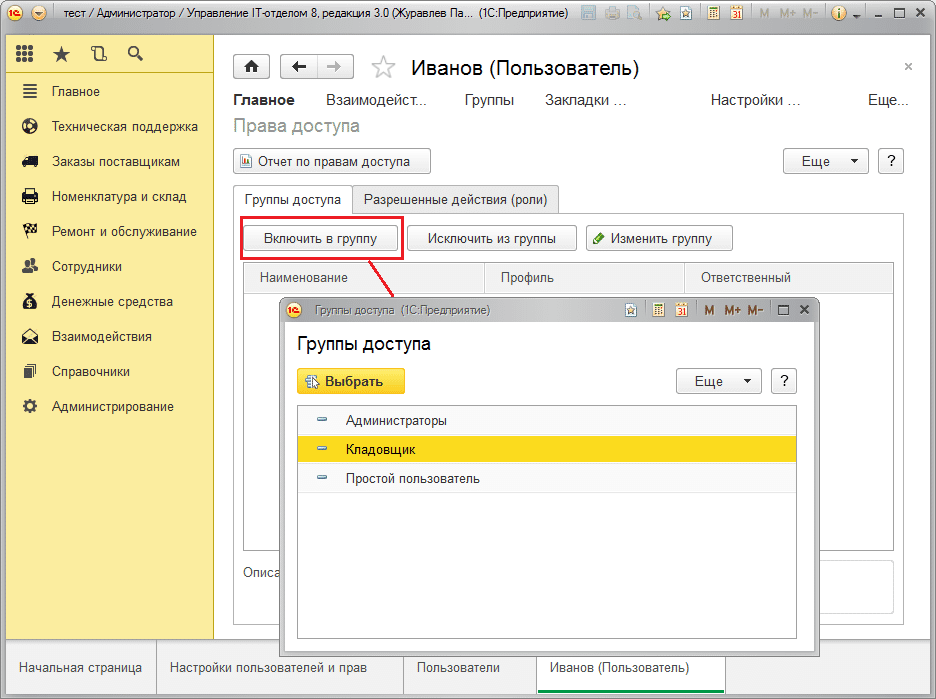The width and height of the screenshot is (936, 699).
Task: Click print icon in title bar
Action: coord(612,13)
